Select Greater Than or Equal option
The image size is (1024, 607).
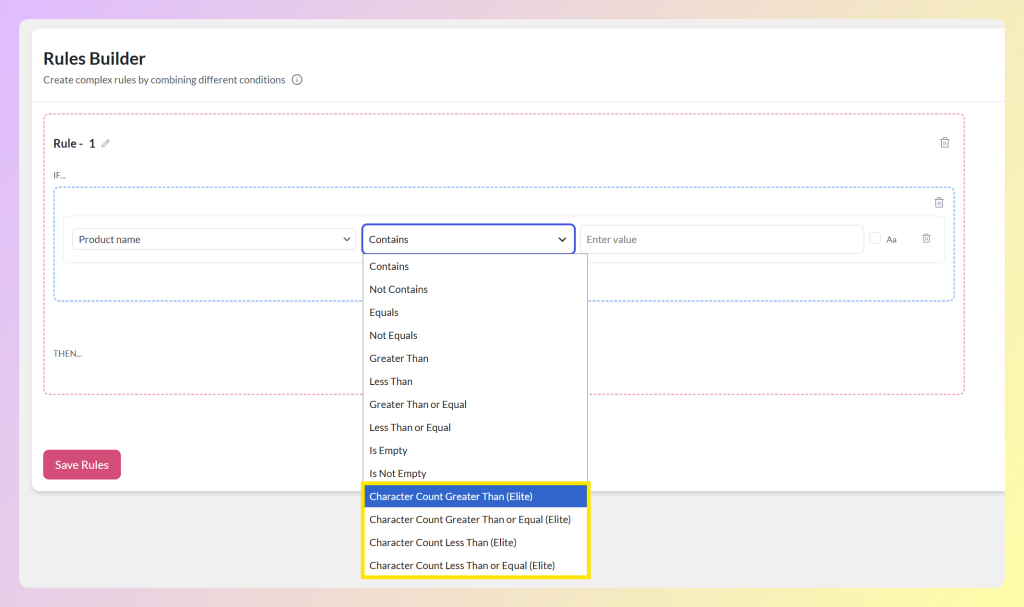coord(475,404)
